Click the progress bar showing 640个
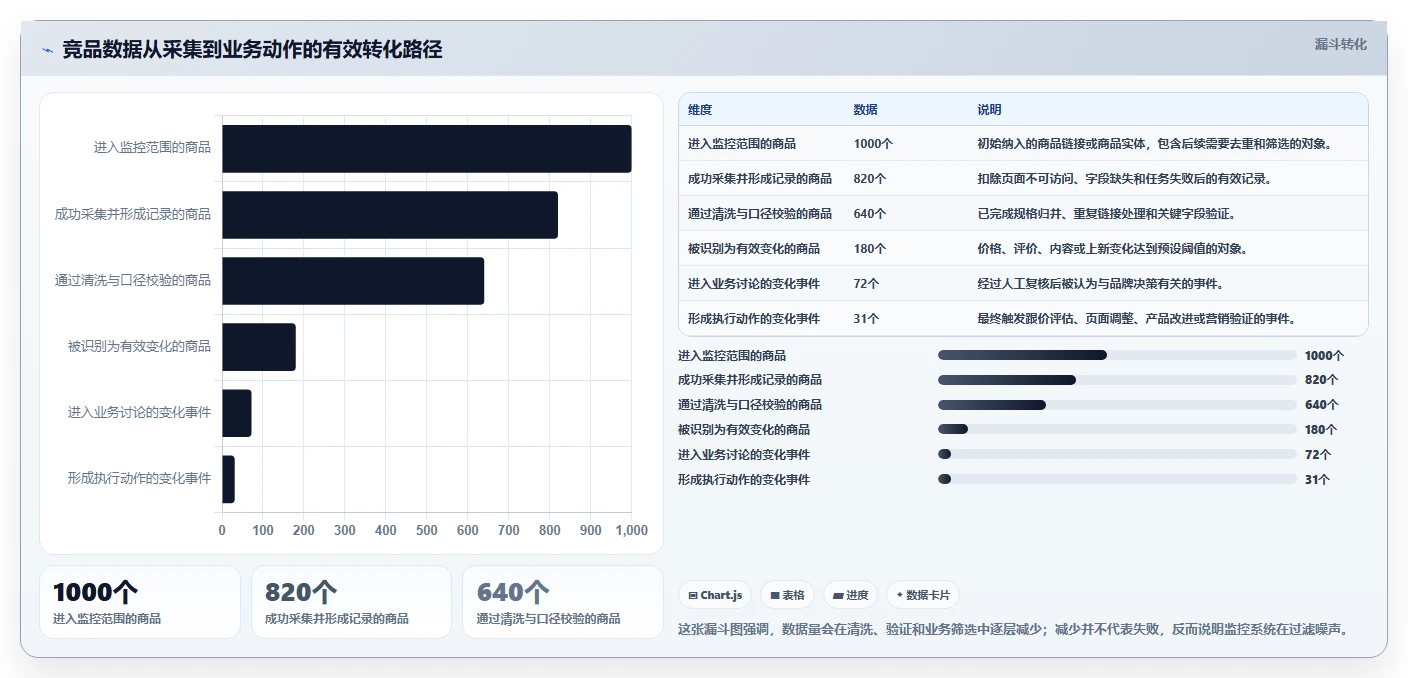This screenshot has height=678, width=1408. coord(1117,405)
